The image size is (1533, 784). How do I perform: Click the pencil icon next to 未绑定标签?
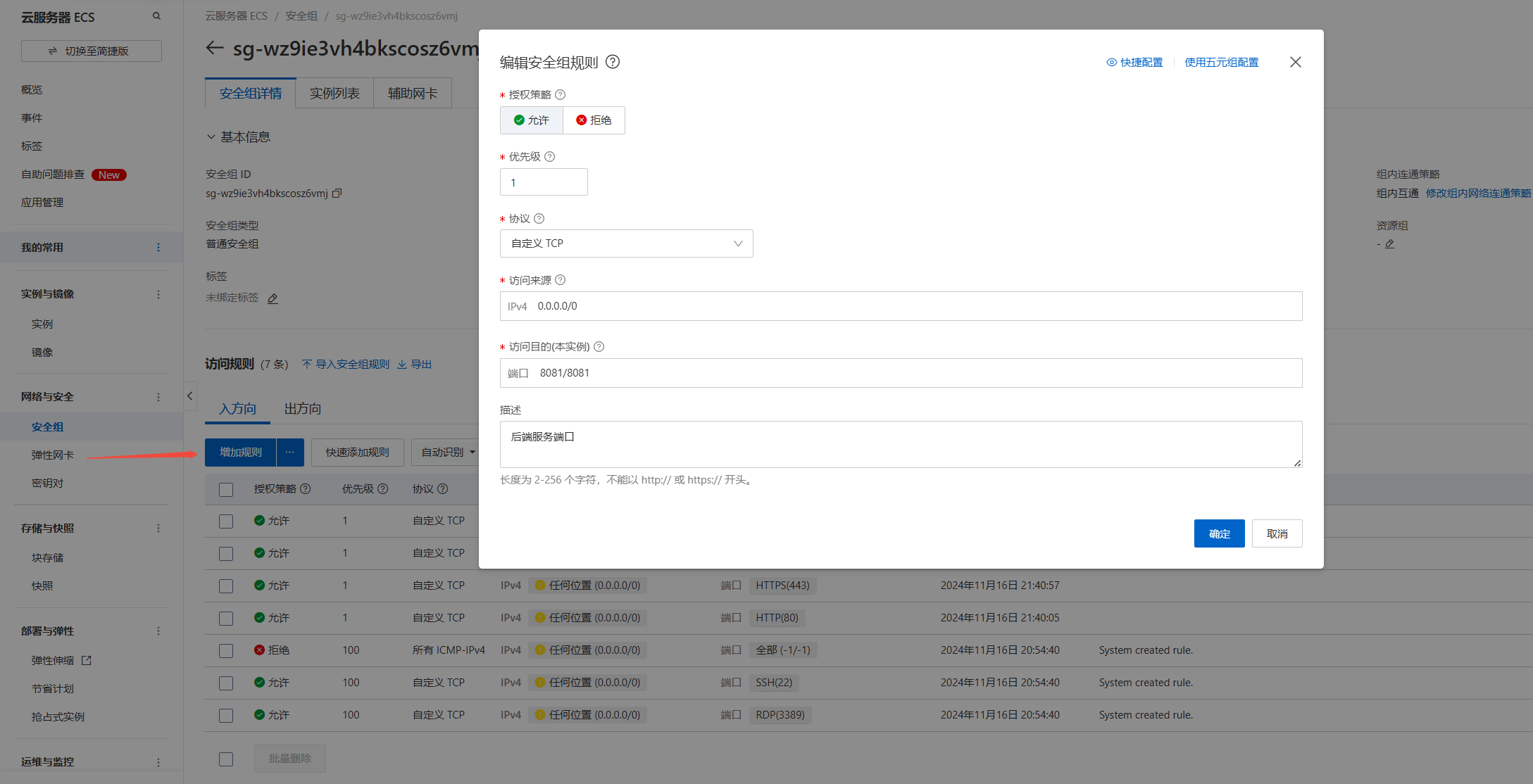pyautogui.click(x=273, y=298)
